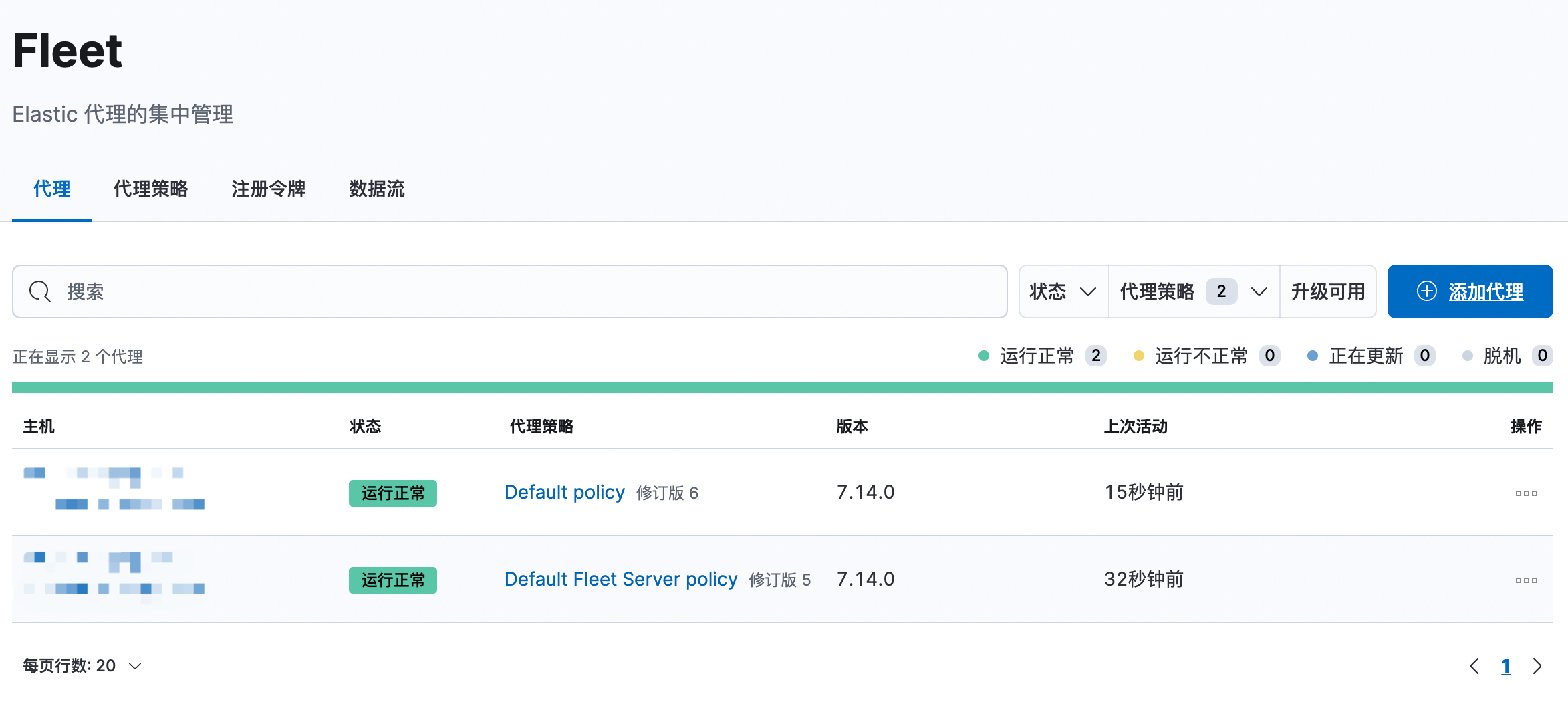Select the 数据流 tab
This screenshot has height=702, width=1568.
pyautogui.click(x=376, y=189)
